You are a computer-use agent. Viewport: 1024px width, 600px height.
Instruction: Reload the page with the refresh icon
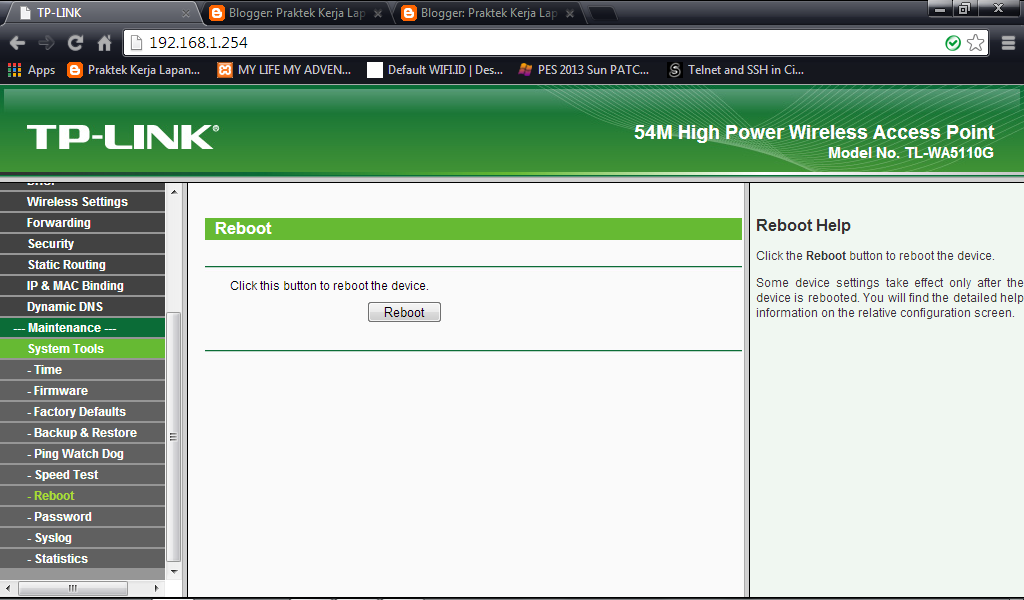tap(75, 43)
